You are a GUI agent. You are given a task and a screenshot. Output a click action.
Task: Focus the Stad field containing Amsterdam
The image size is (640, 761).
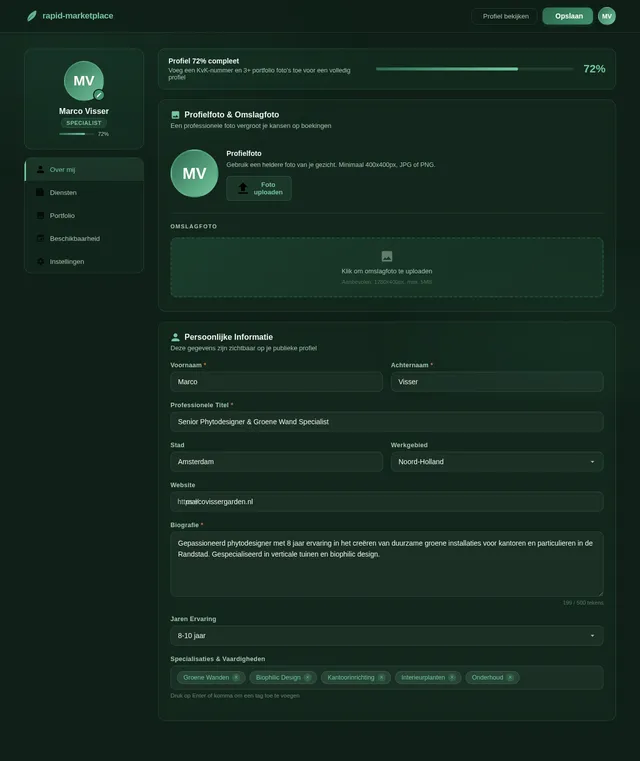click(276, 462)
